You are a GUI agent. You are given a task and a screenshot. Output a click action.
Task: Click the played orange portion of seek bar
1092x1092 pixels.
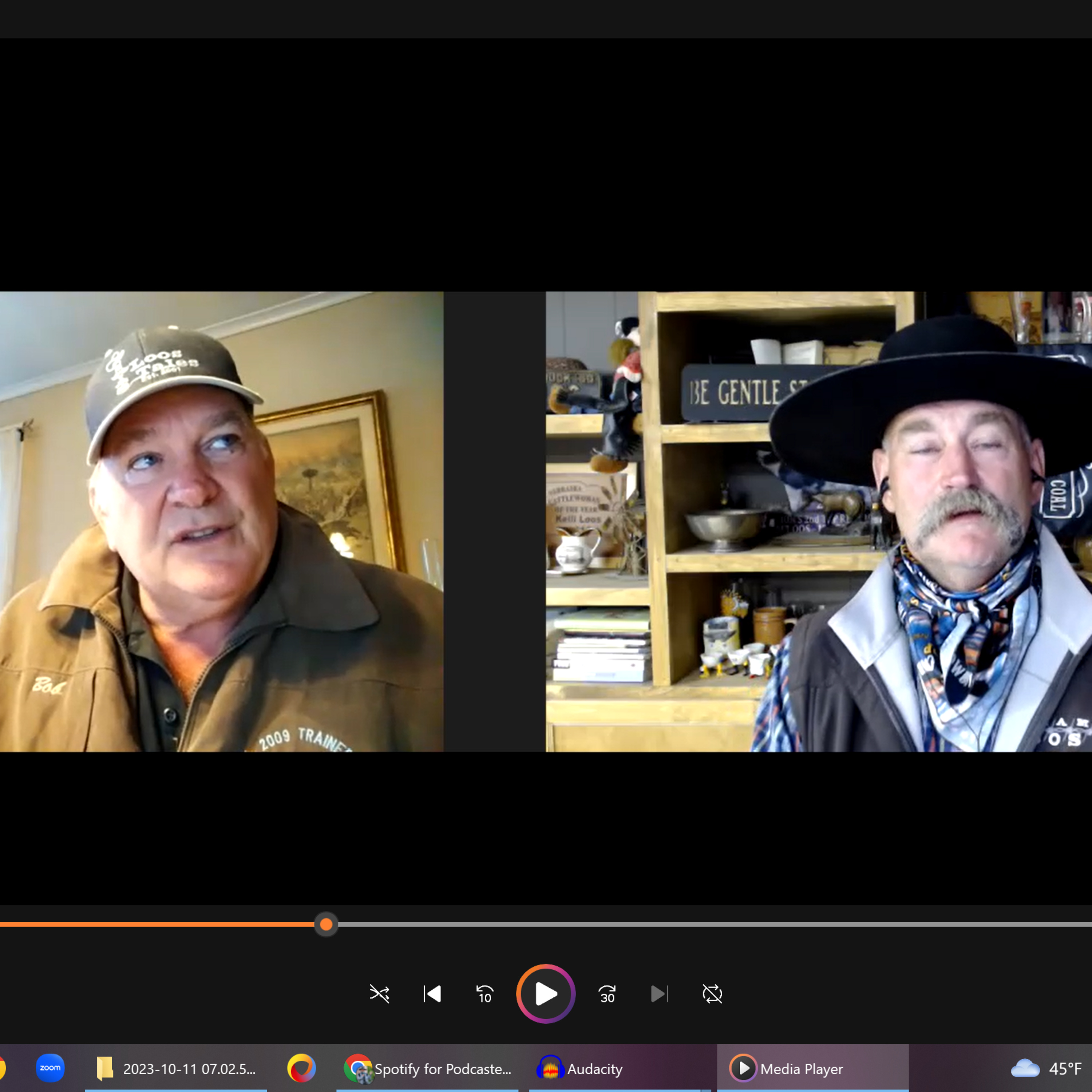(158, 925)
